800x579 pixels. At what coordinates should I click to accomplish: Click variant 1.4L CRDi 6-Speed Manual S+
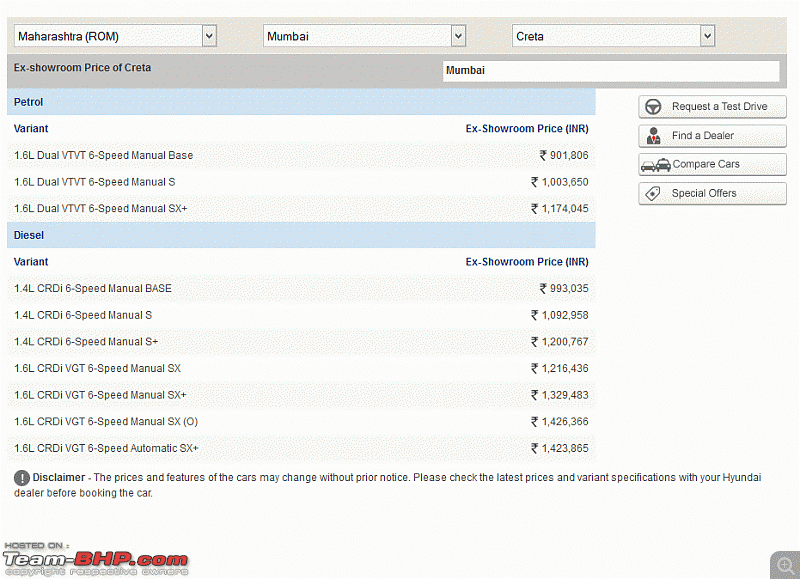(x=86, y=342)
